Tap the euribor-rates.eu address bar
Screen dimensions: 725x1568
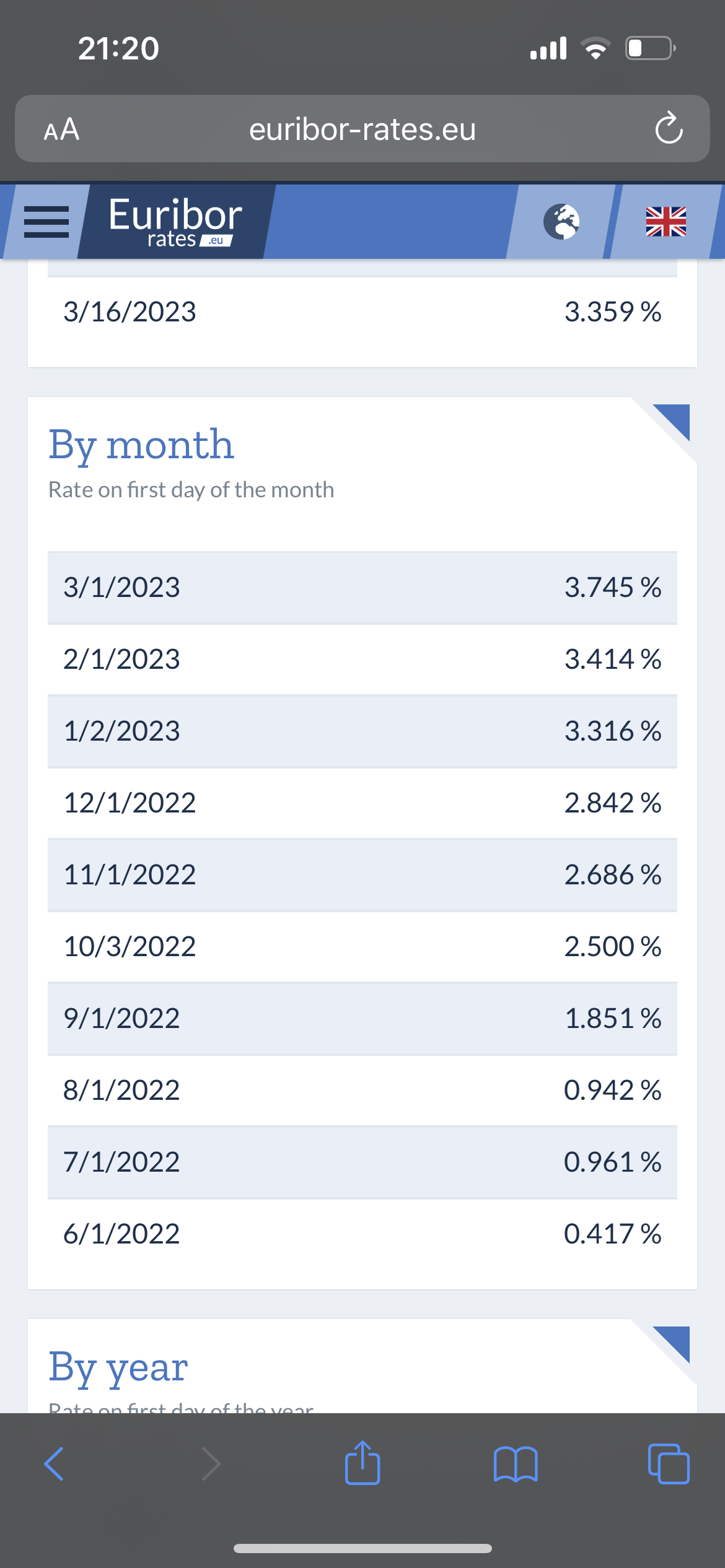[362, 129]
